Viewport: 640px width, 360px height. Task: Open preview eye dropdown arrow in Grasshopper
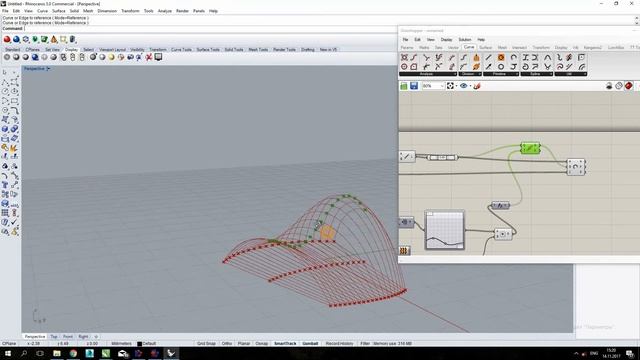[470, 86]
